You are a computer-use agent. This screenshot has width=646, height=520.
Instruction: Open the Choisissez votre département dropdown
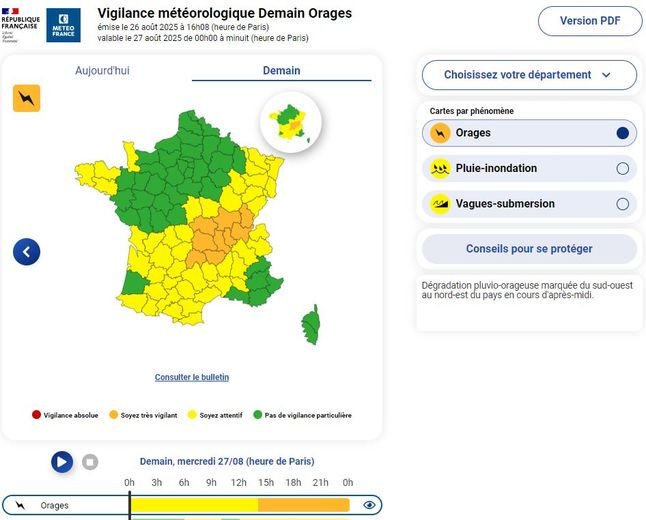tap(527, 75)
